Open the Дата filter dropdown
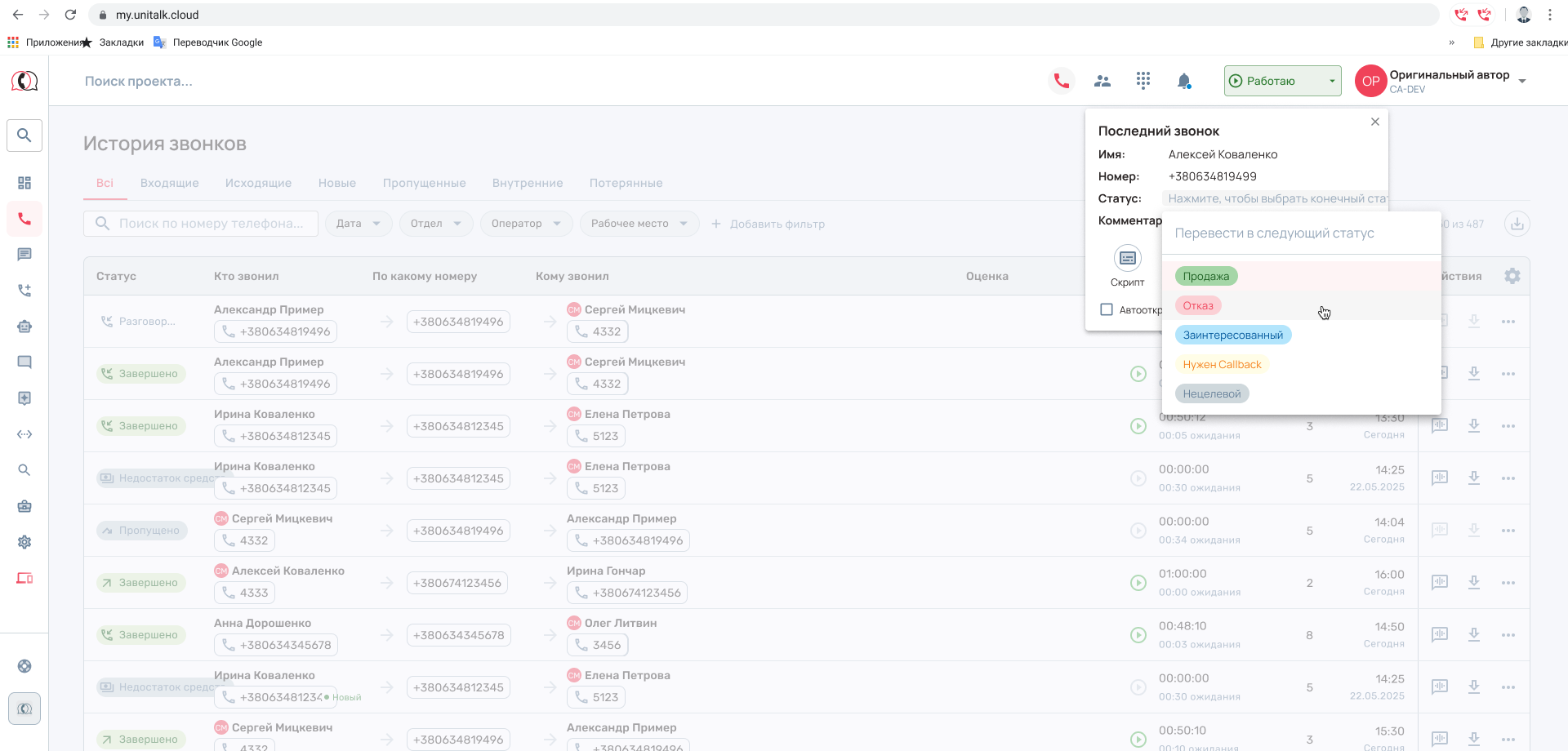This screenshot has height=751, width=1568. point(359,224)
